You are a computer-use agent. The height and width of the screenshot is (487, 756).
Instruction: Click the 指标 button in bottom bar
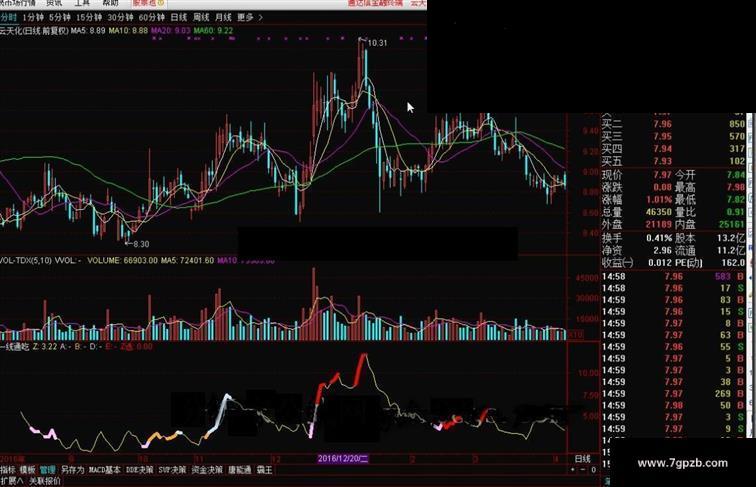(8, 470)
